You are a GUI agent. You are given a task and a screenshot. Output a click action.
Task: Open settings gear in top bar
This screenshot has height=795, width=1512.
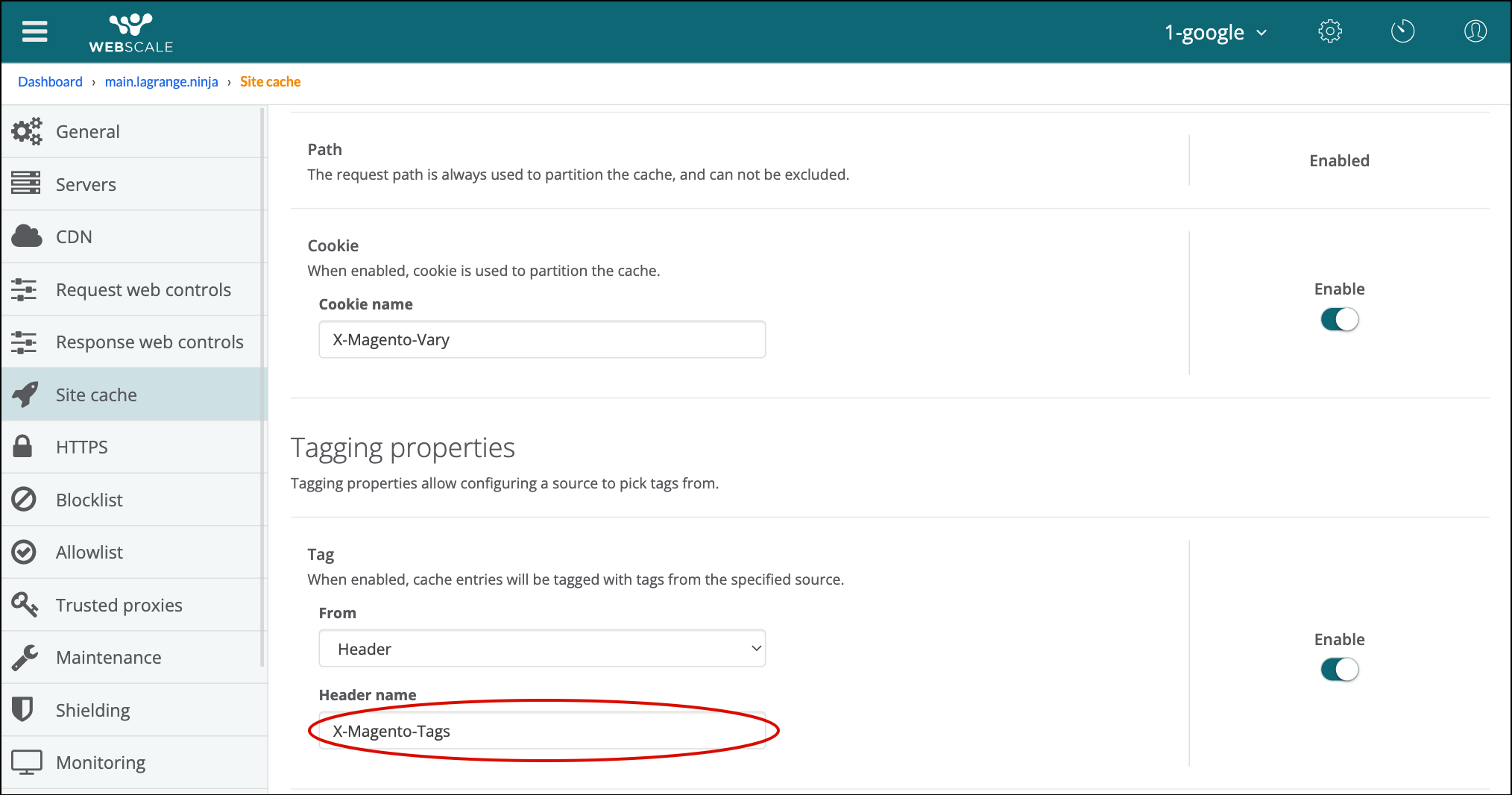[1330, 31]
